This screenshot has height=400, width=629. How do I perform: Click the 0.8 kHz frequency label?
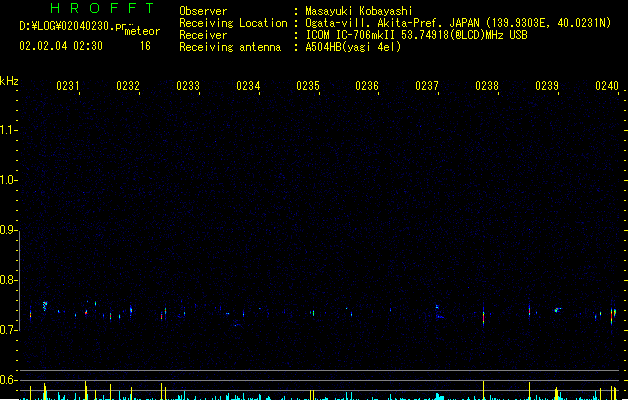[x=7, y=280]
